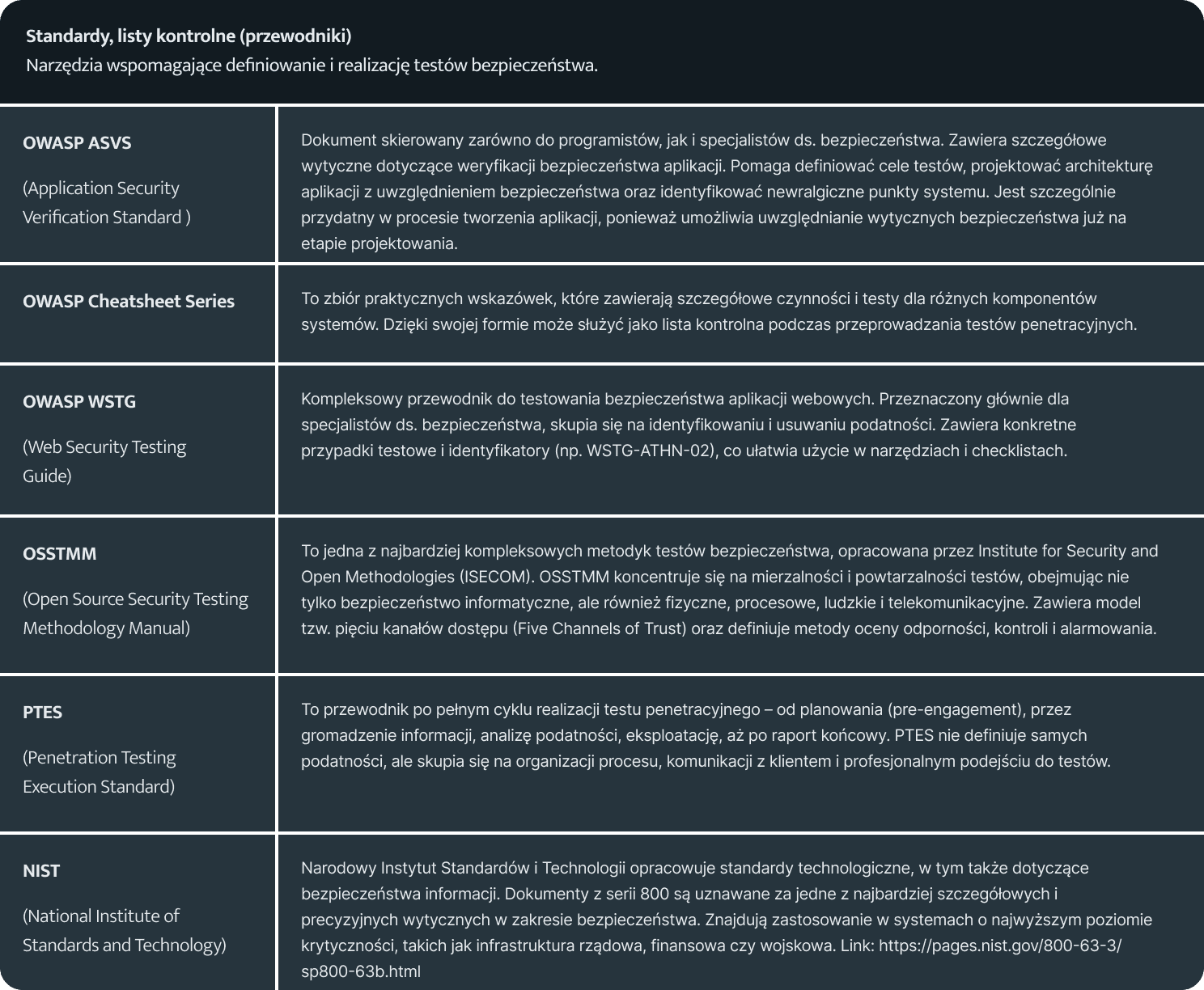The image size is (1204, 990).
Task: Open the pages.nist.gov 800-63-3 link
Action: click(1000, 946)
